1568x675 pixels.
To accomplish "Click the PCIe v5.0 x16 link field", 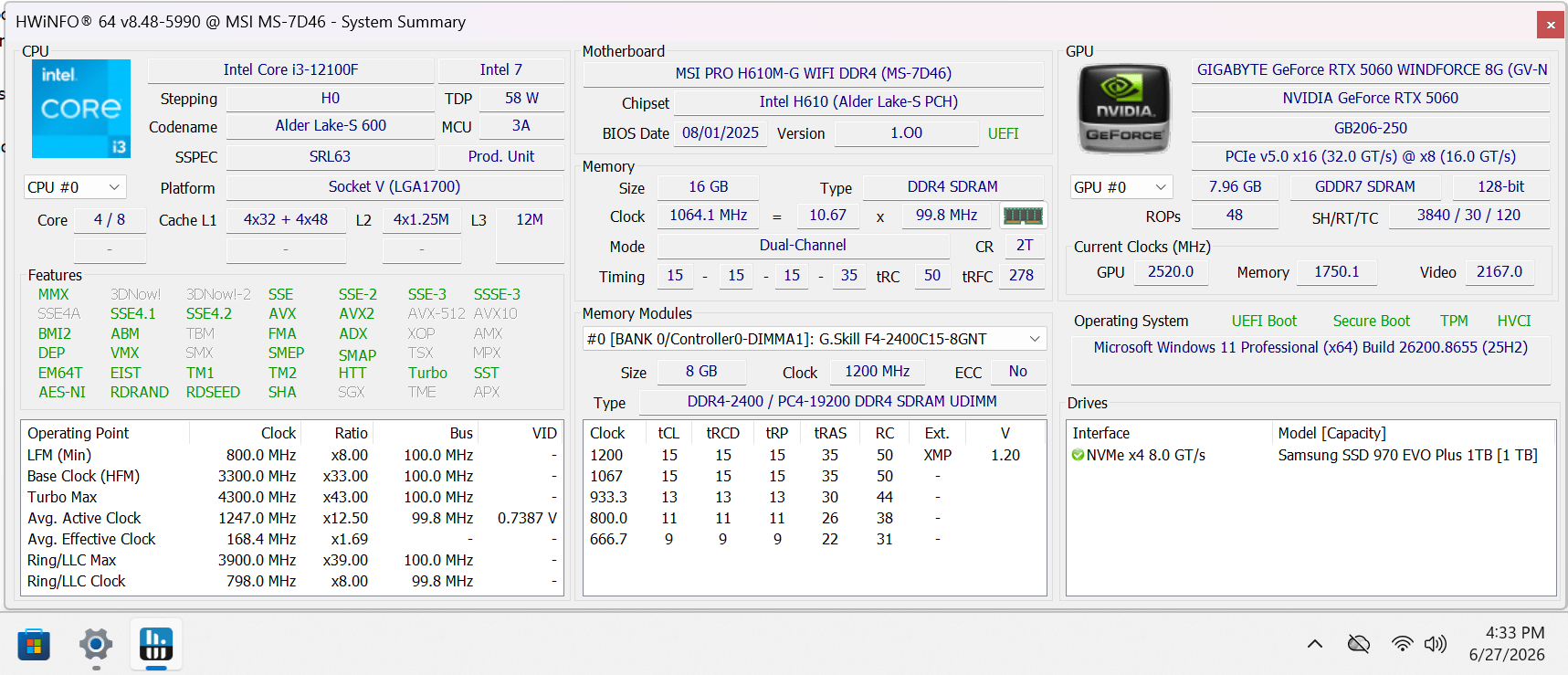I will pyautogui.click(x=1371, y=156).
